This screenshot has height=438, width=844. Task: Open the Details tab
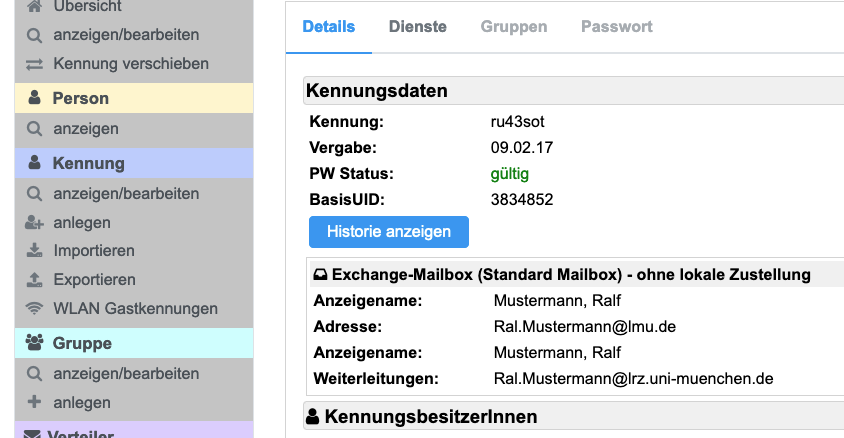328,27
